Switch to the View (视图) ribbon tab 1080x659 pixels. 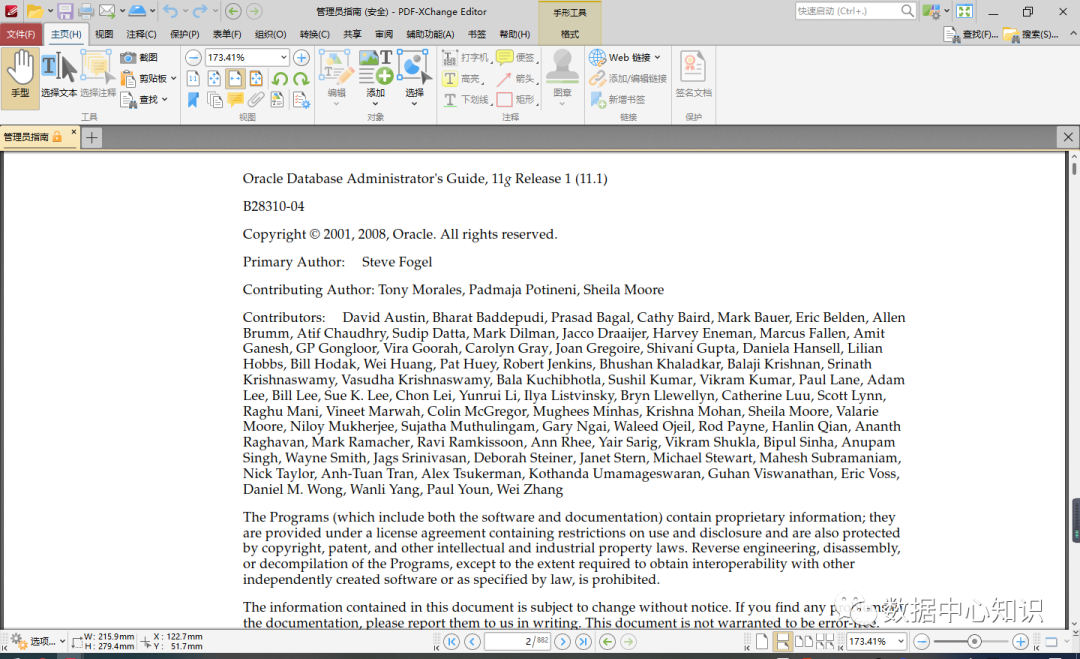[x=104, y=34]
